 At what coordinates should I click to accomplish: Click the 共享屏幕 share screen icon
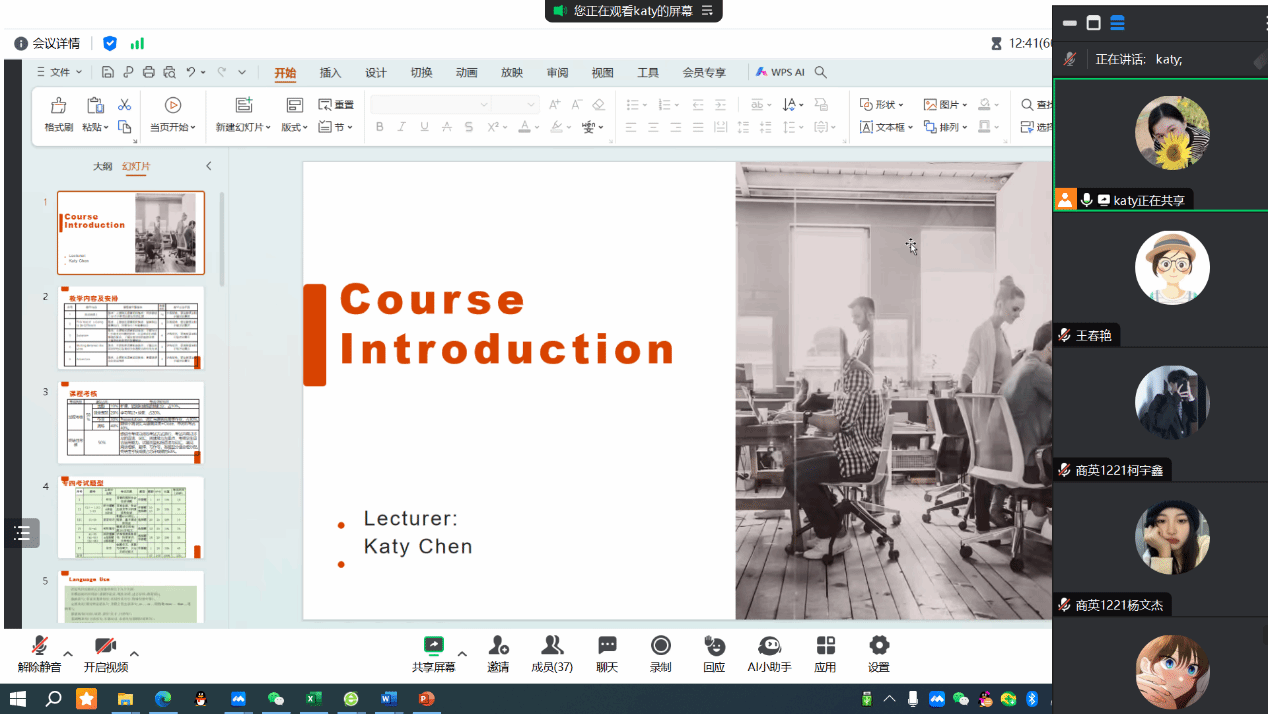433,653
